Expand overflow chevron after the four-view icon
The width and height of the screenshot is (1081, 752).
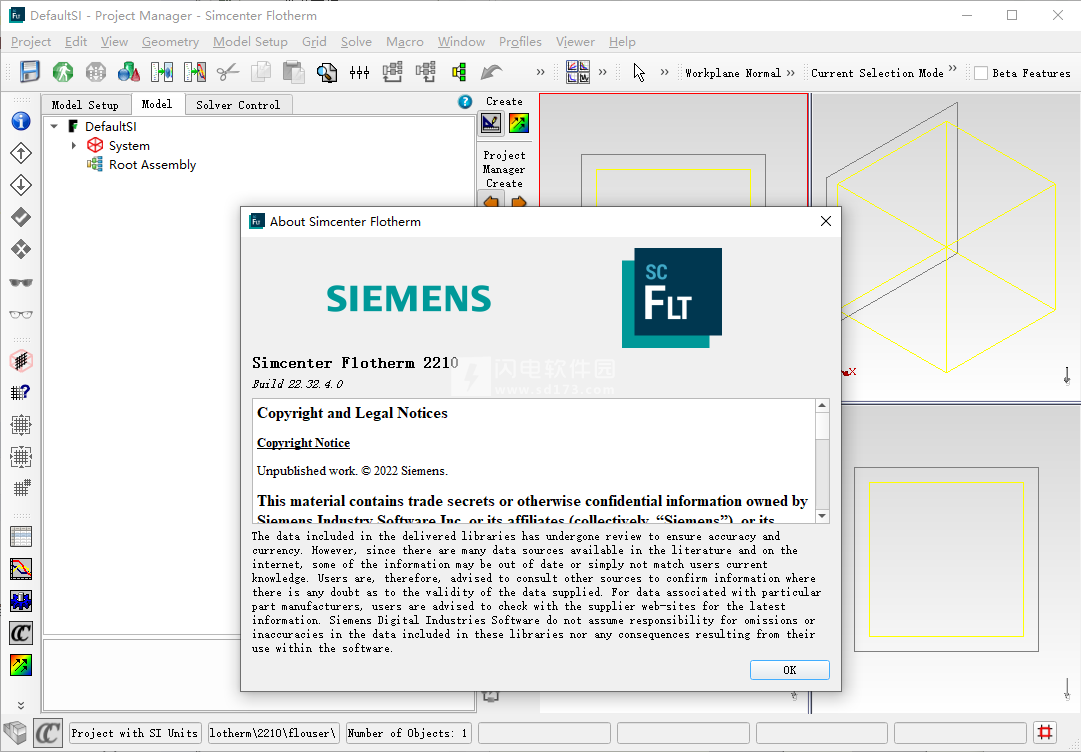pos(602,72)
